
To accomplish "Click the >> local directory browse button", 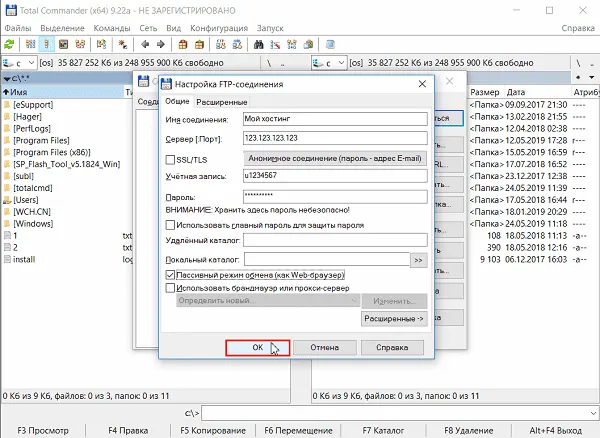I will [x=418, y=260].
